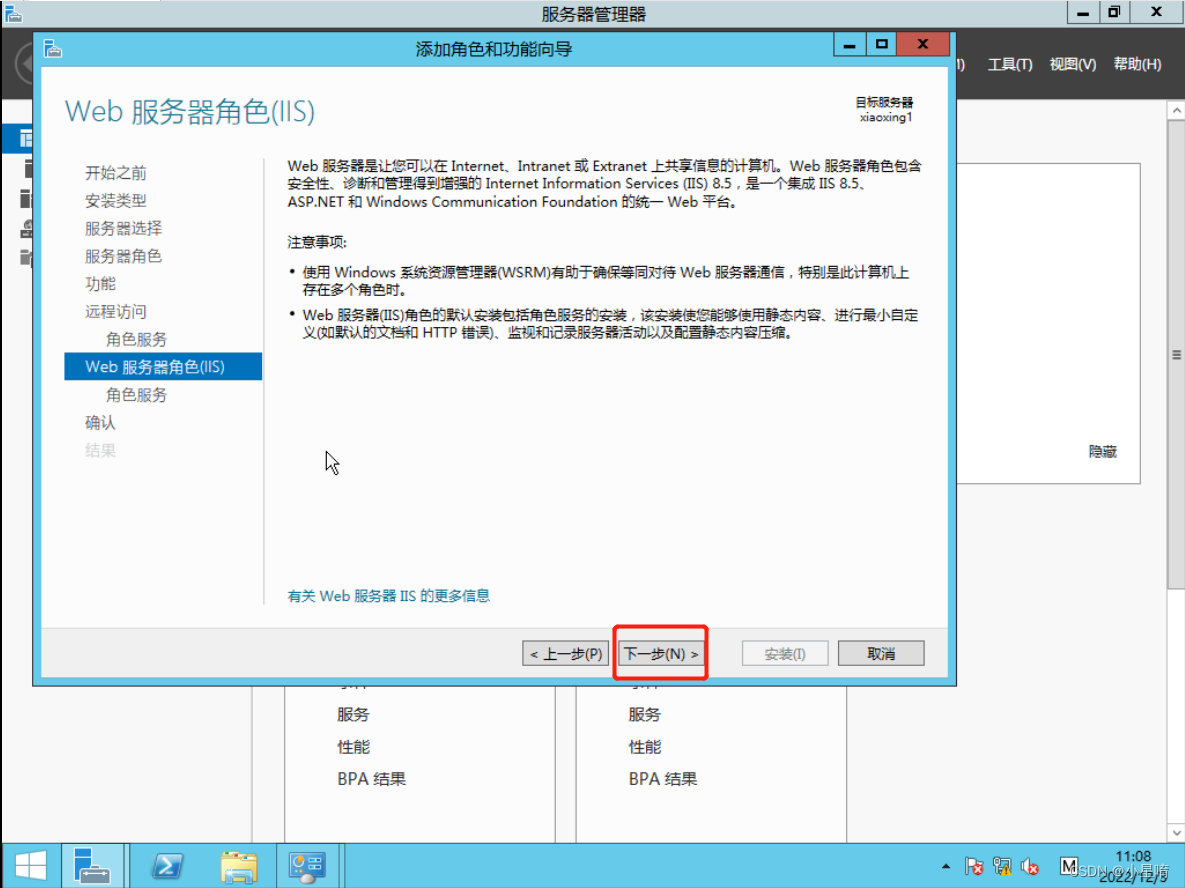This screenshot has width=1185, height=888.
Task: Open 工具(T) menu in Server Manager
Action: coord(1010,64)
